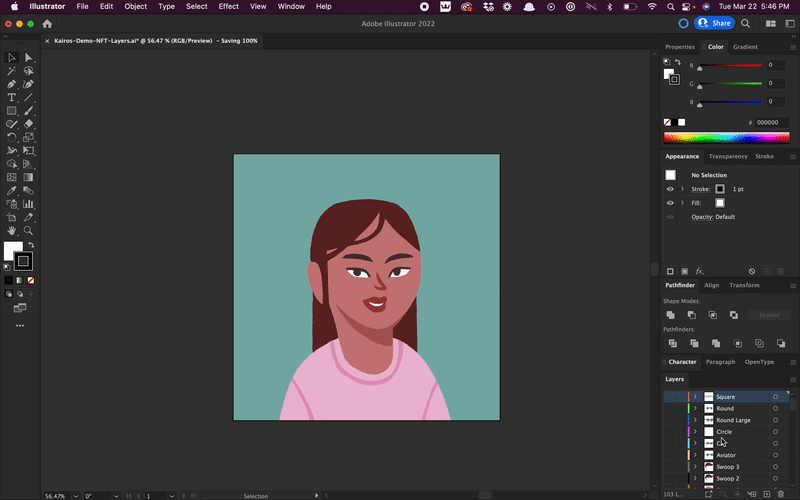Expand the Aviator layer
Screen dimensions: 800x500
tap(695, 455)
